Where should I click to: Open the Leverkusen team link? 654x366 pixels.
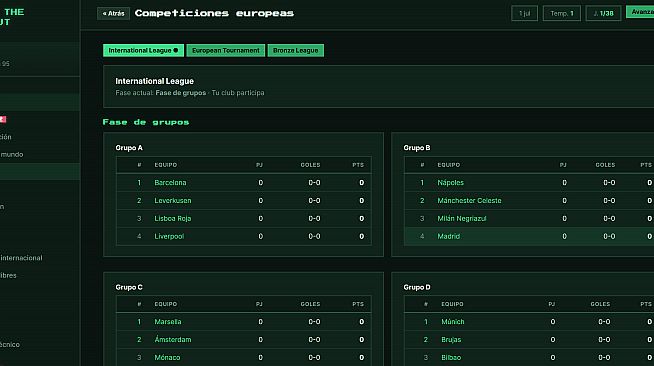click(x=173, y=201)
